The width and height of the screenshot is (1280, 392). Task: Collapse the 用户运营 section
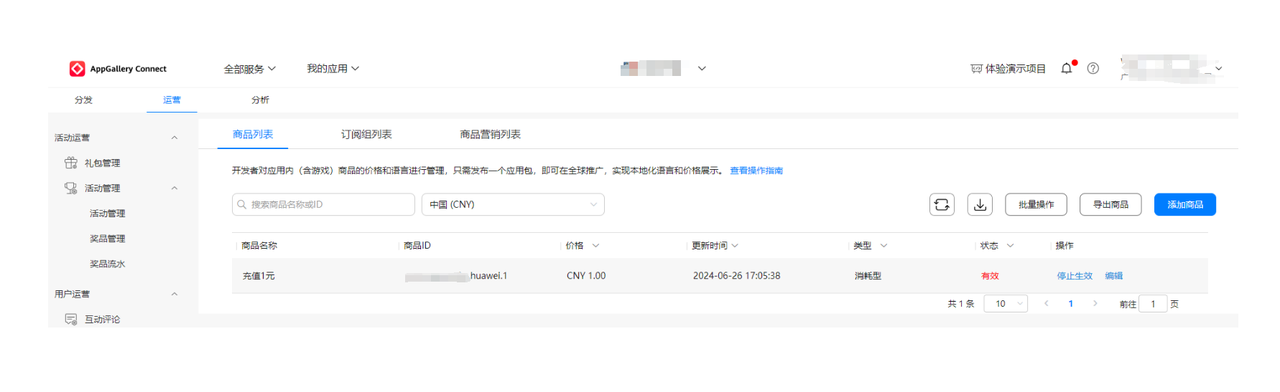175,294
